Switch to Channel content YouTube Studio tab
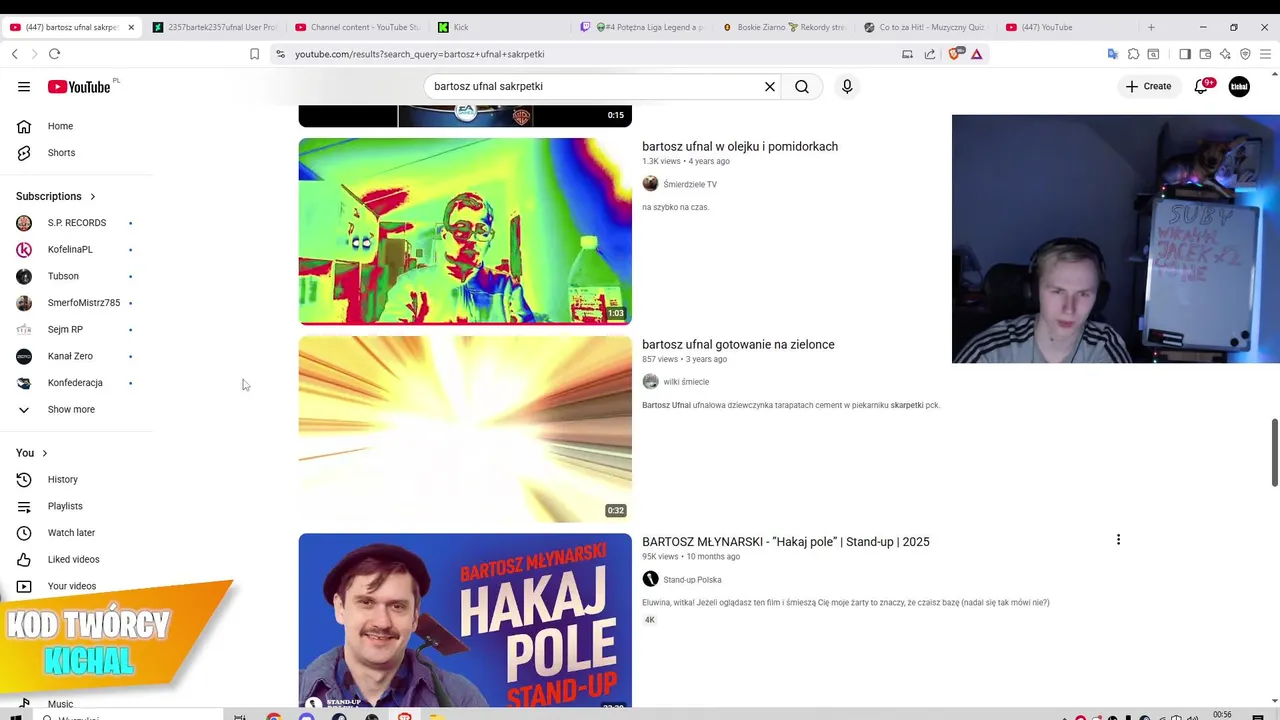This screenshot has height=720, width=1280. [357, 27]
